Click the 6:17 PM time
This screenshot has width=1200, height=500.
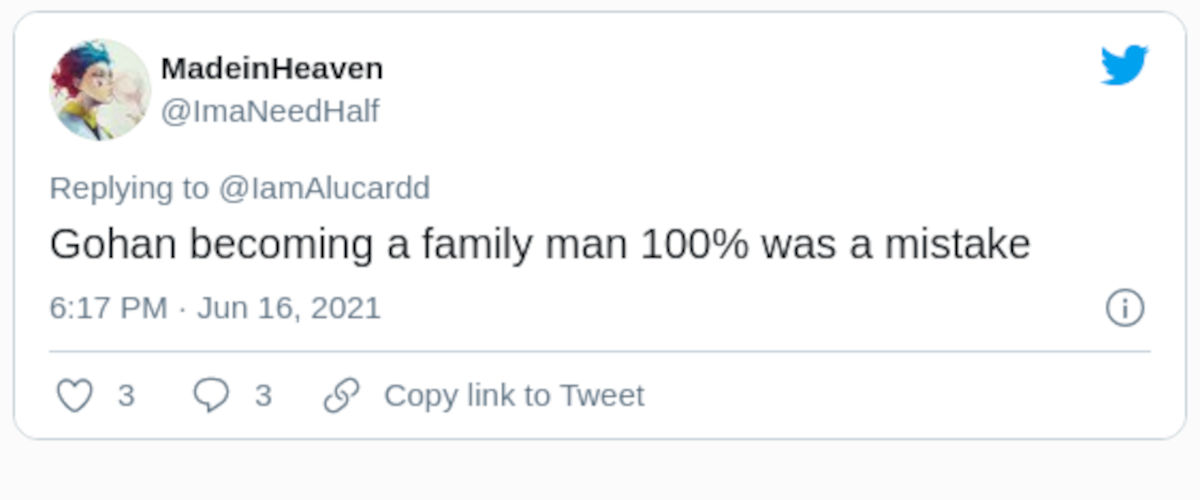(108, 307)
